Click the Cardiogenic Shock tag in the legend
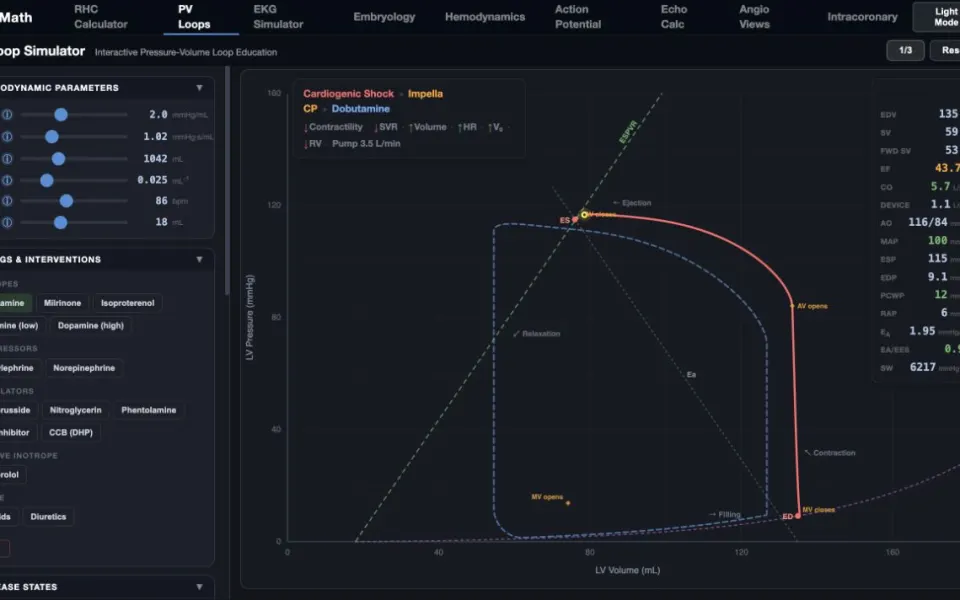The height and width of the screenshot is (600, 960). coord(348,94)
